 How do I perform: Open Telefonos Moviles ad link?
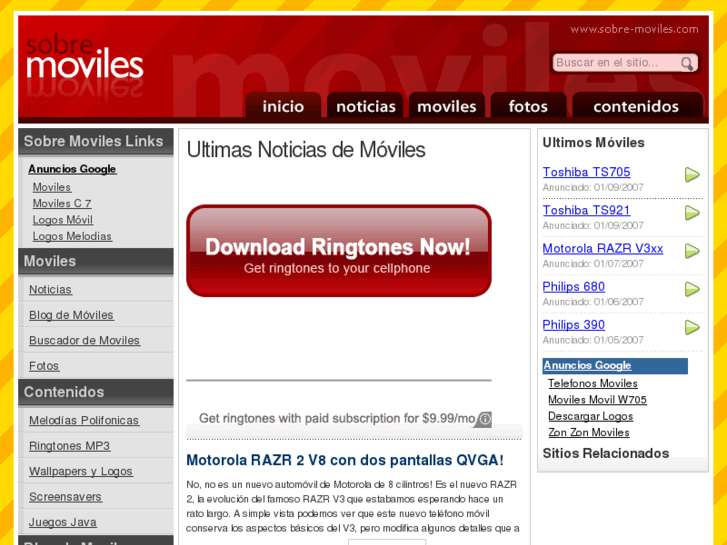[593, 384]
